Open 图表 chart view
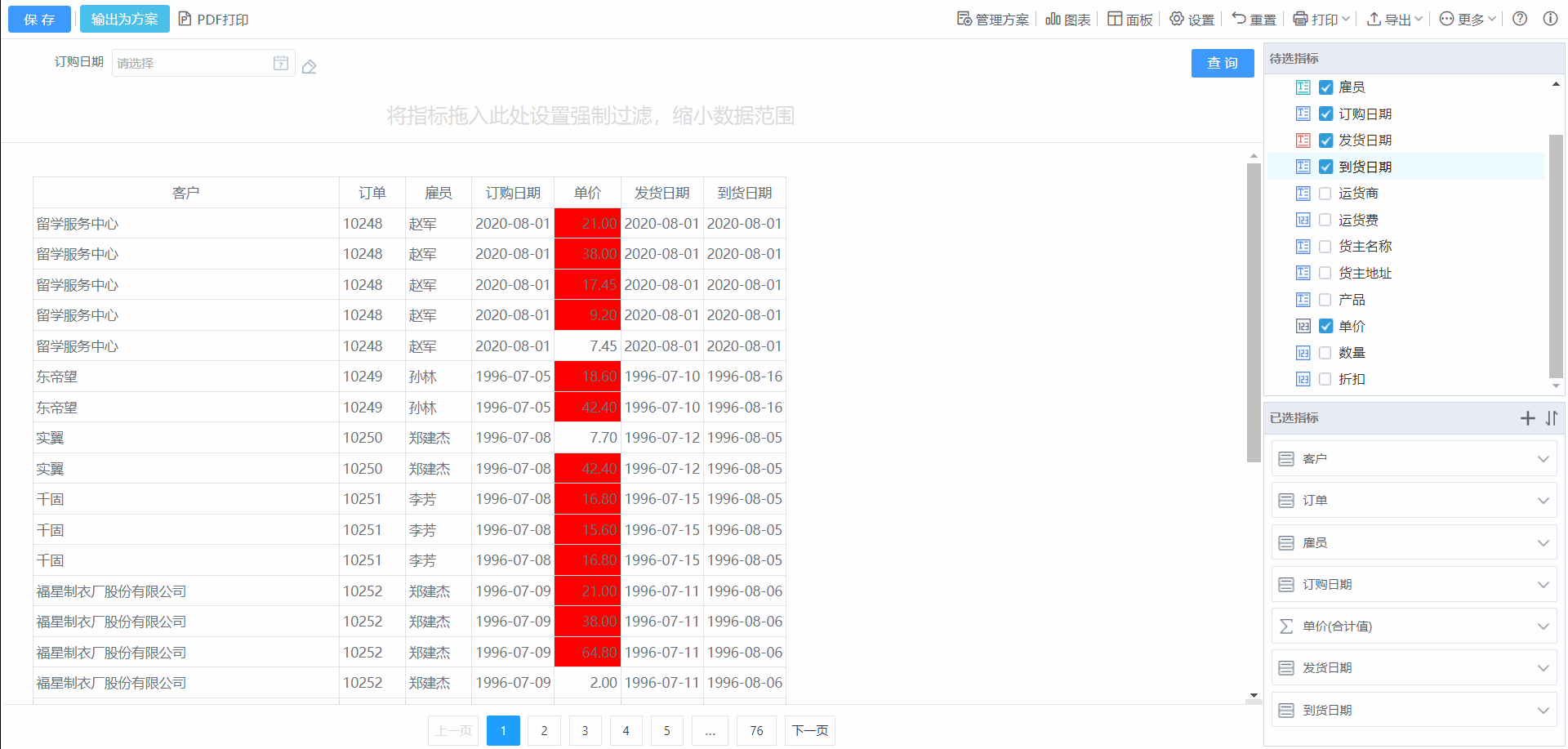Screen dimensions: 1568x749 click(1068, 19)
